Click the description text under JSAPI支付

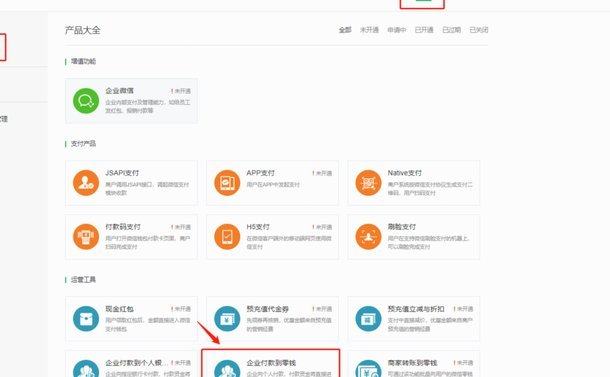coord(147,188)
